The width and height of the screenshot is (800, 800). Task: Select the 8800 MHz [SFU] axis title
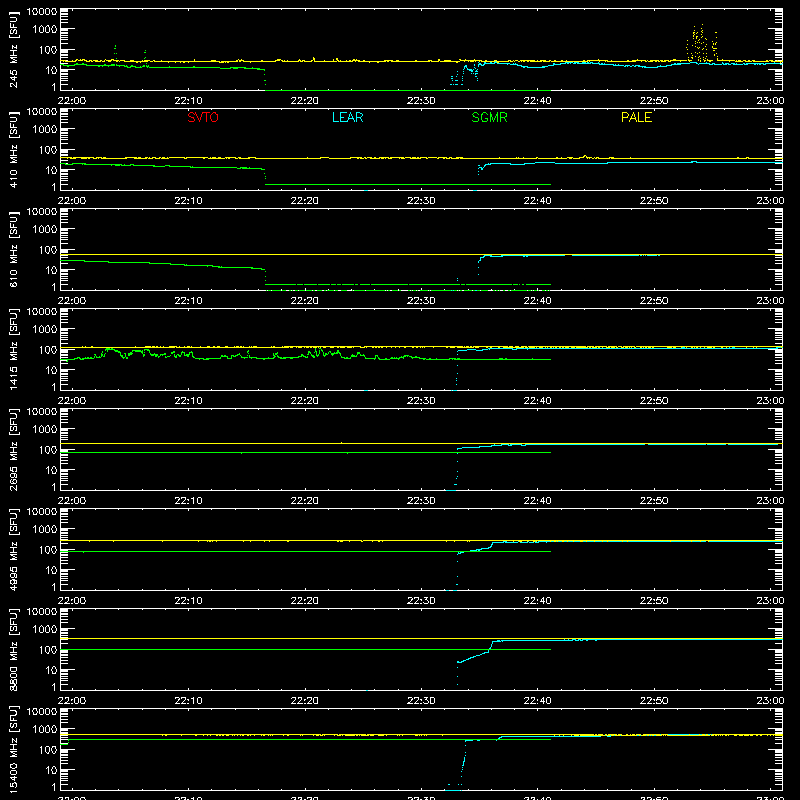pos(13,650)
